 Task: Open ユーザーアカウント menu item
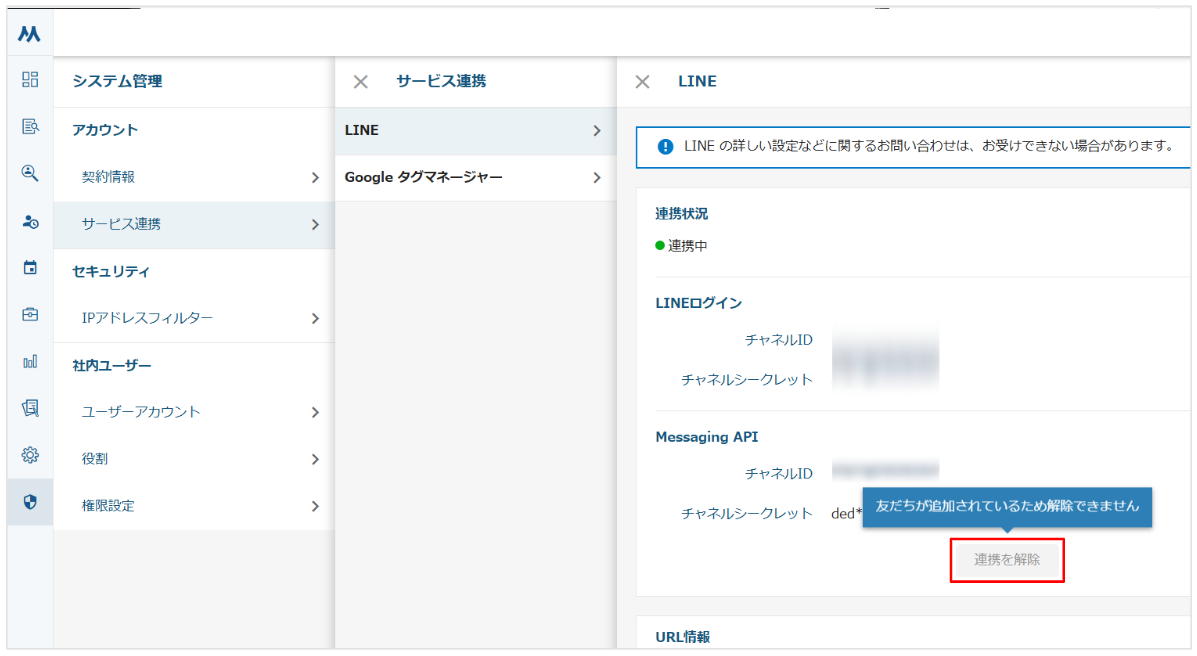193,411
